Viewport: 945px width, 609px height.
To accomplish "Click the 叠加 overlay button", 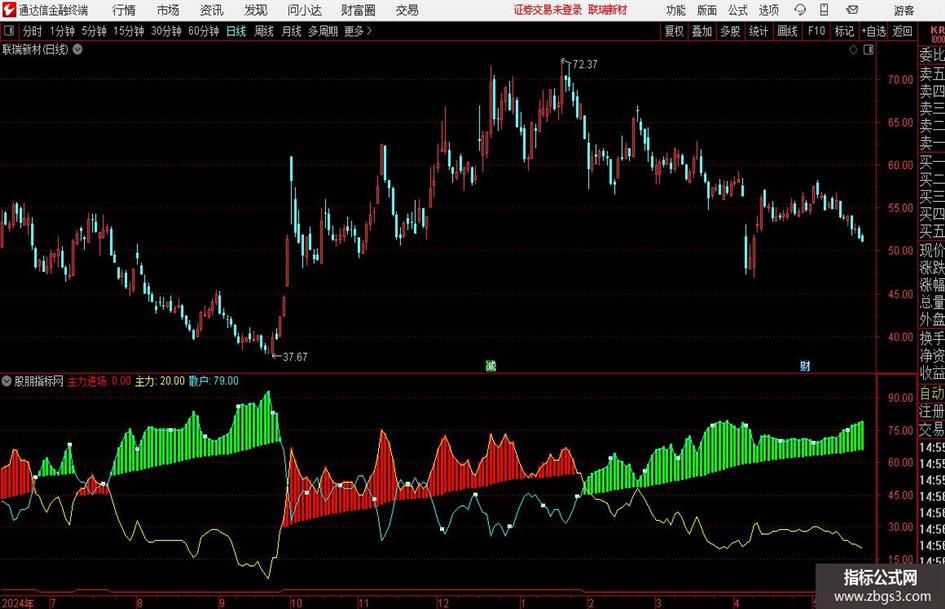I will [702, 31].
